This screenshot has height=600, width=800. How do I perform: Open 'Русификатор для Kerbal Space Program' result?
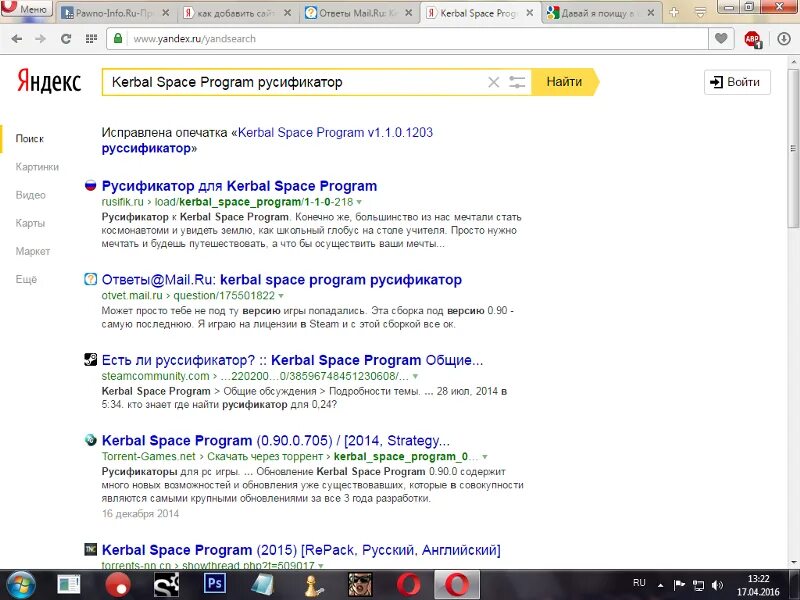click(x=239, y=186)
